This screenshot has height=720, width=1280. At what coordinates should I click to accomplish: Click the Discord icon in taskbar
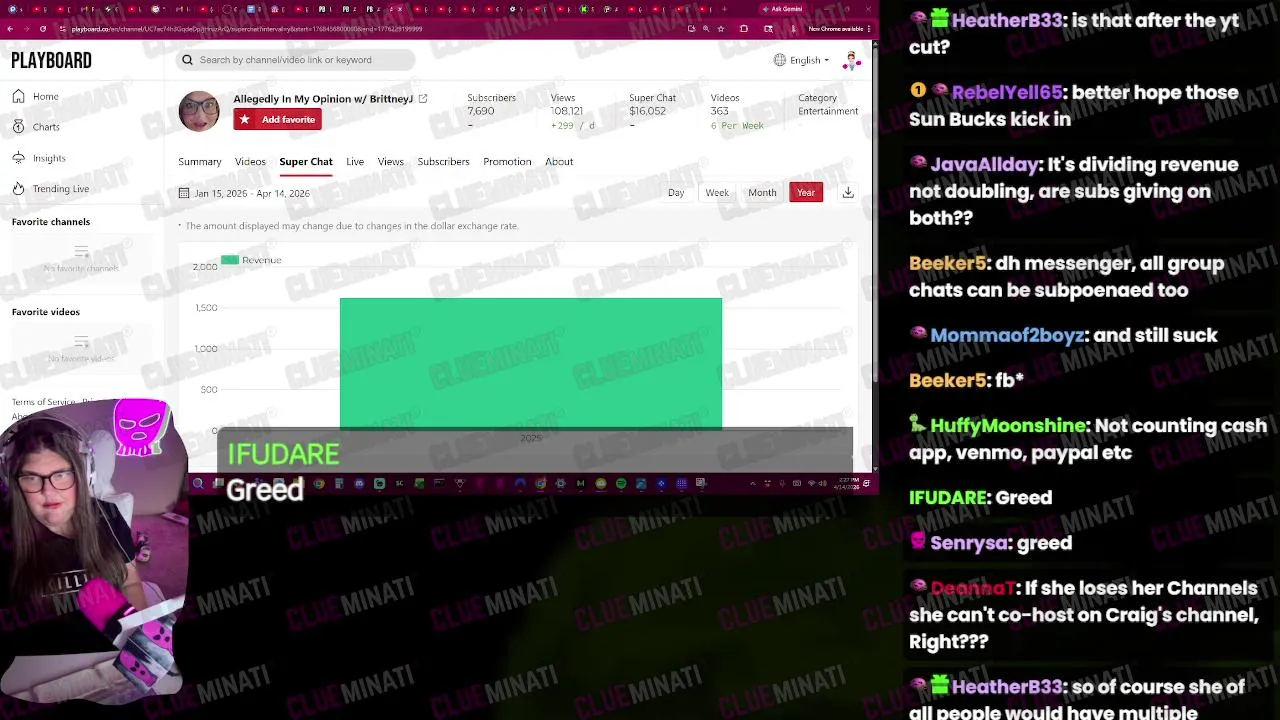click(360, 484)
